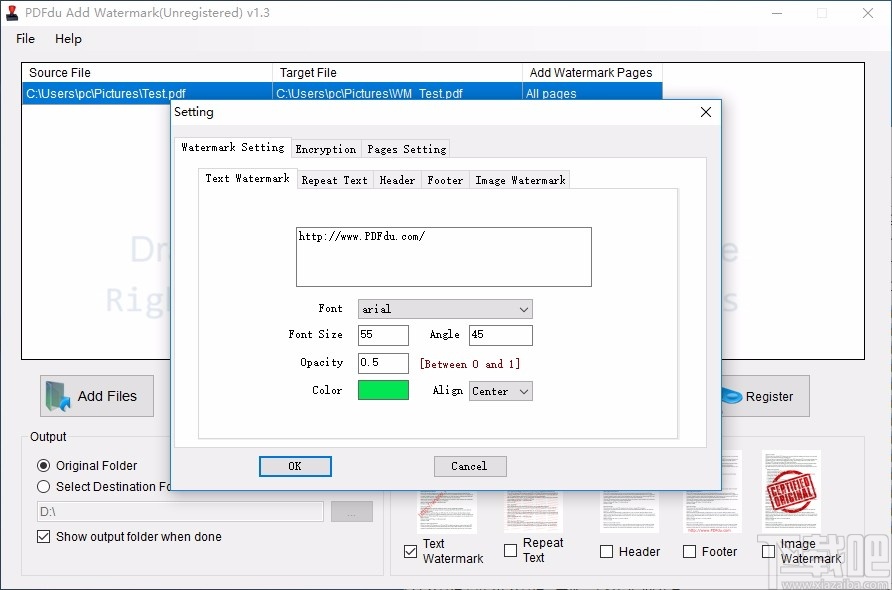Select the Watermark Setting tab
Screen dimensions: 892x590
233,147
